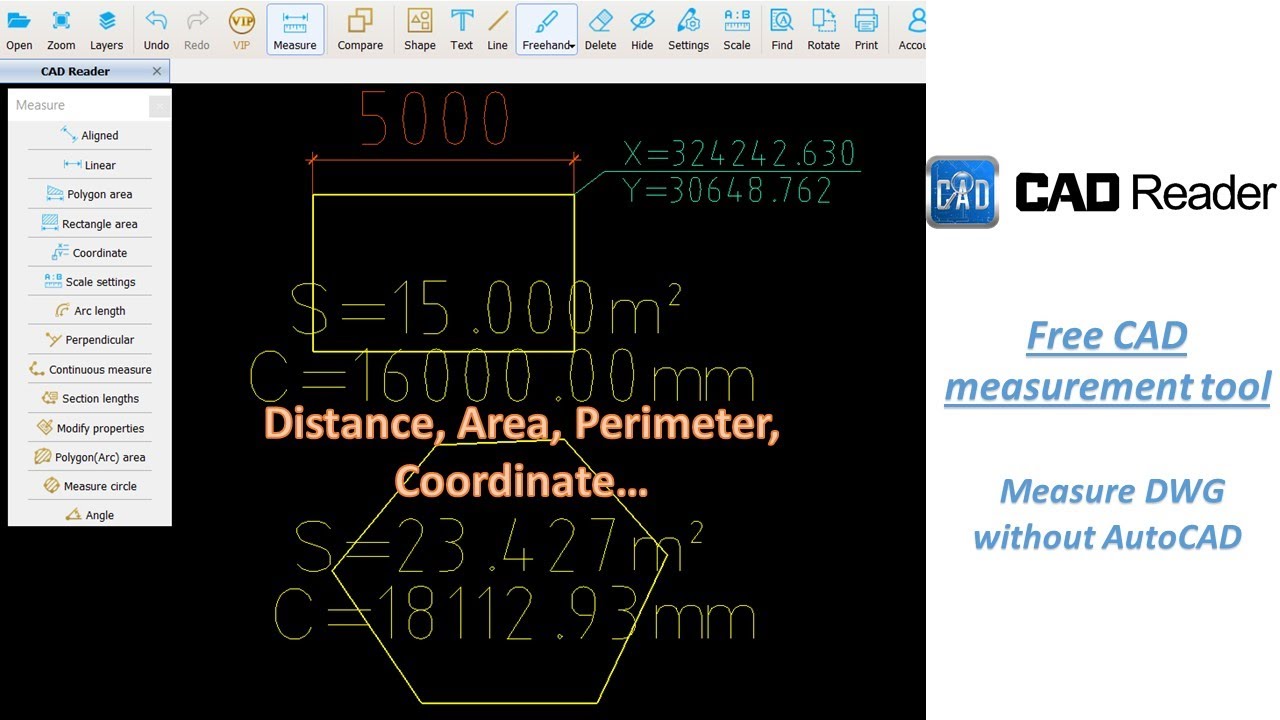
Task: Select Continuous measure option
Action: click(90, 370)
